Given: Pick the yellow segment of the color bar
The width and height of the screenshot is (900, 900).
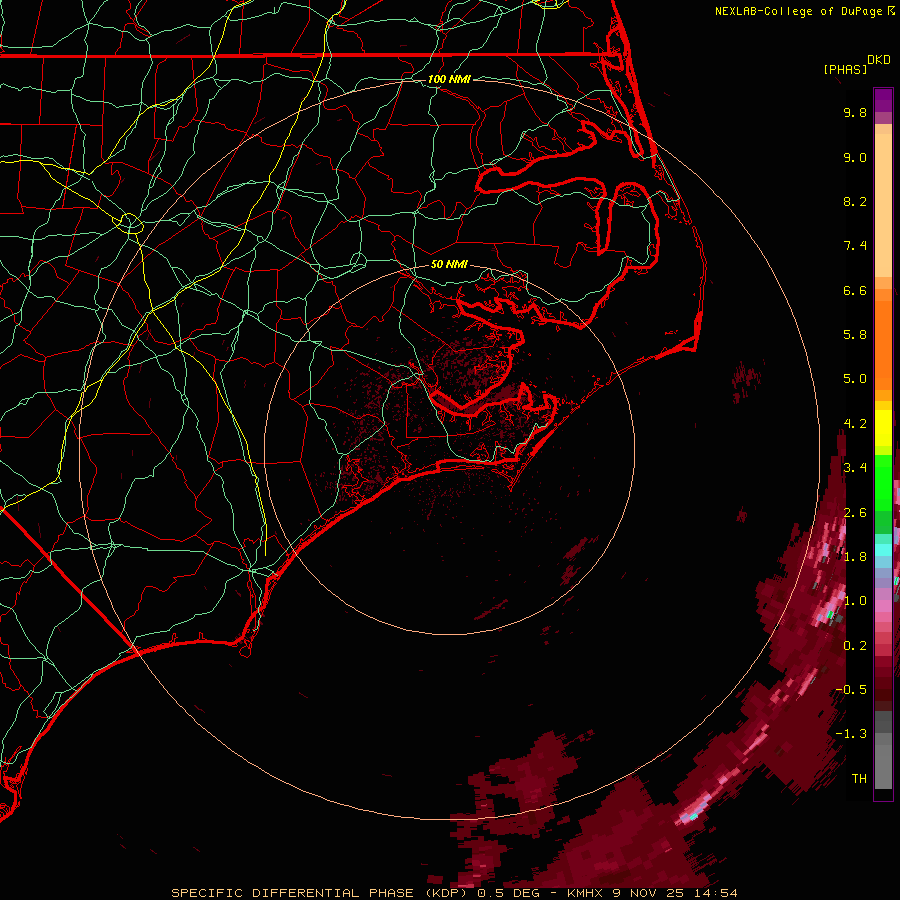Looking at the screenshot, I should pos(883,428).
